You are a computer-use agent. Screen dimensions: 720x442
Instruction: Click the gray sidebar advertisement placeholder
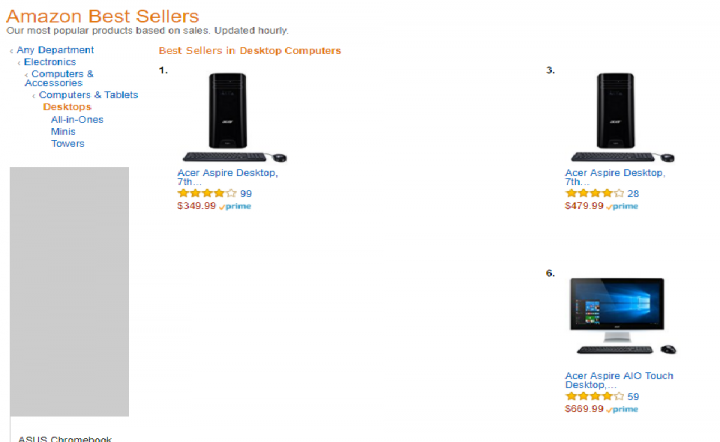point(69,291)
